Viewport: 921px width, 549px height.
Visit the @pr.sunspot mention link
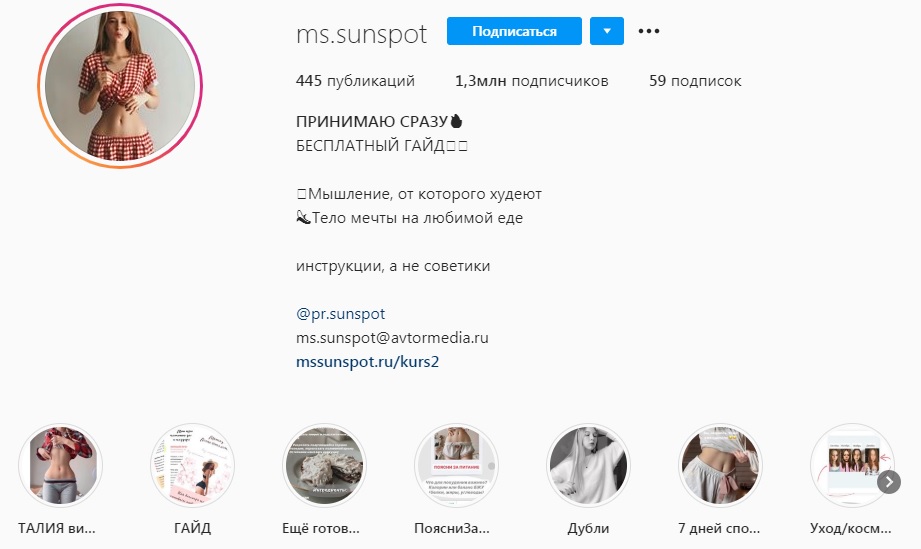[x=341, y=314]
